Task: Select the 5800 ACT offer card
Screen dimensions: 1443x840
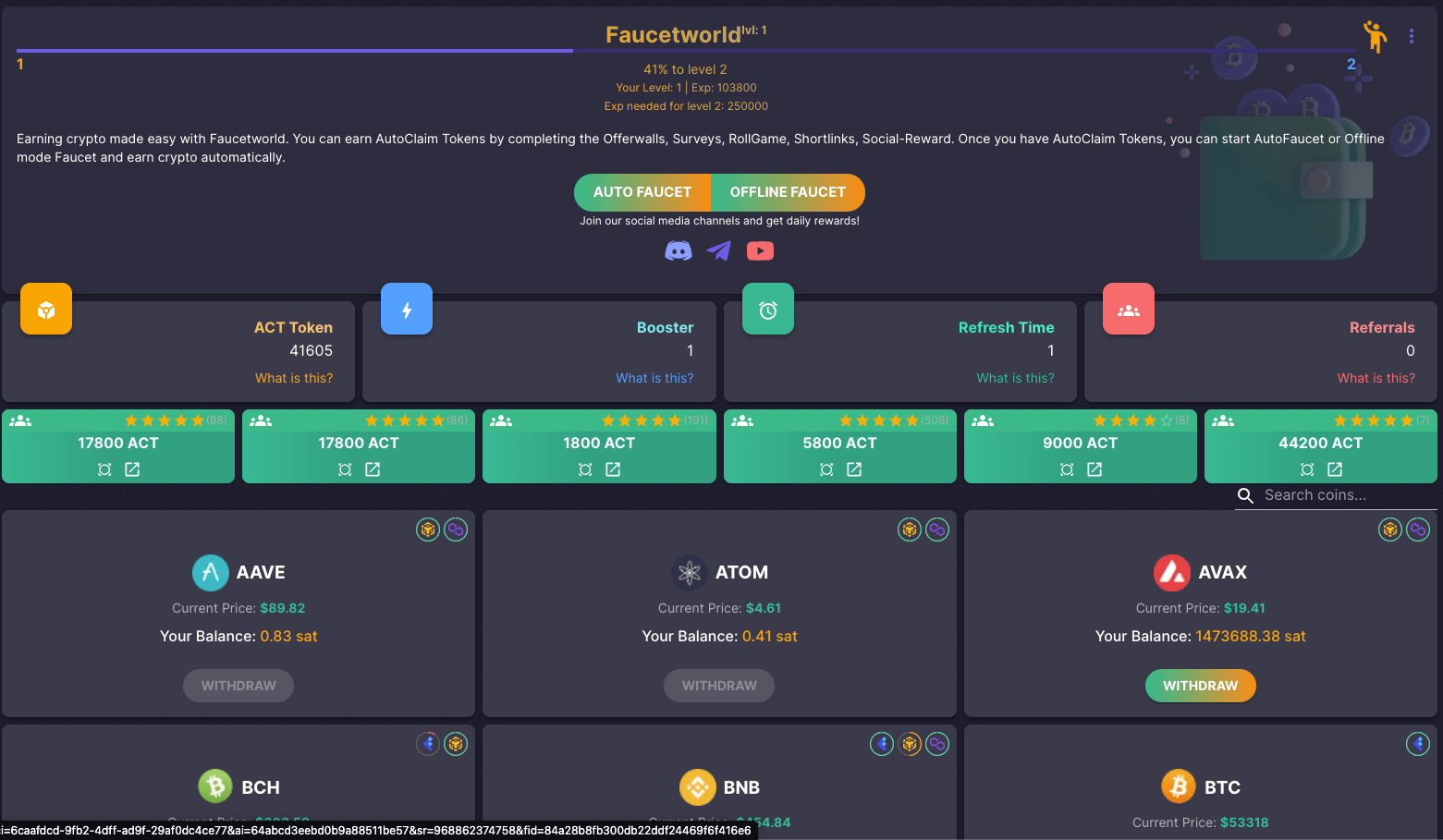Action: coord(839,444)
